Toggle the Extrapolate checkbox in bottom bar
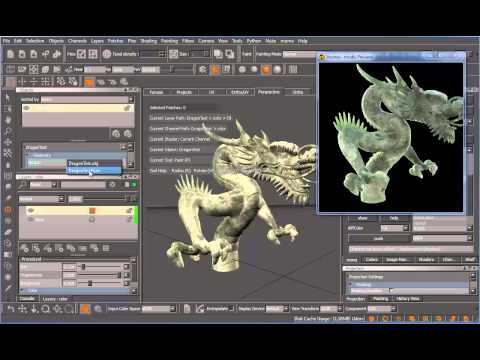Image resolution: width=480 pixels, height=360 pixels. [232, 308]
